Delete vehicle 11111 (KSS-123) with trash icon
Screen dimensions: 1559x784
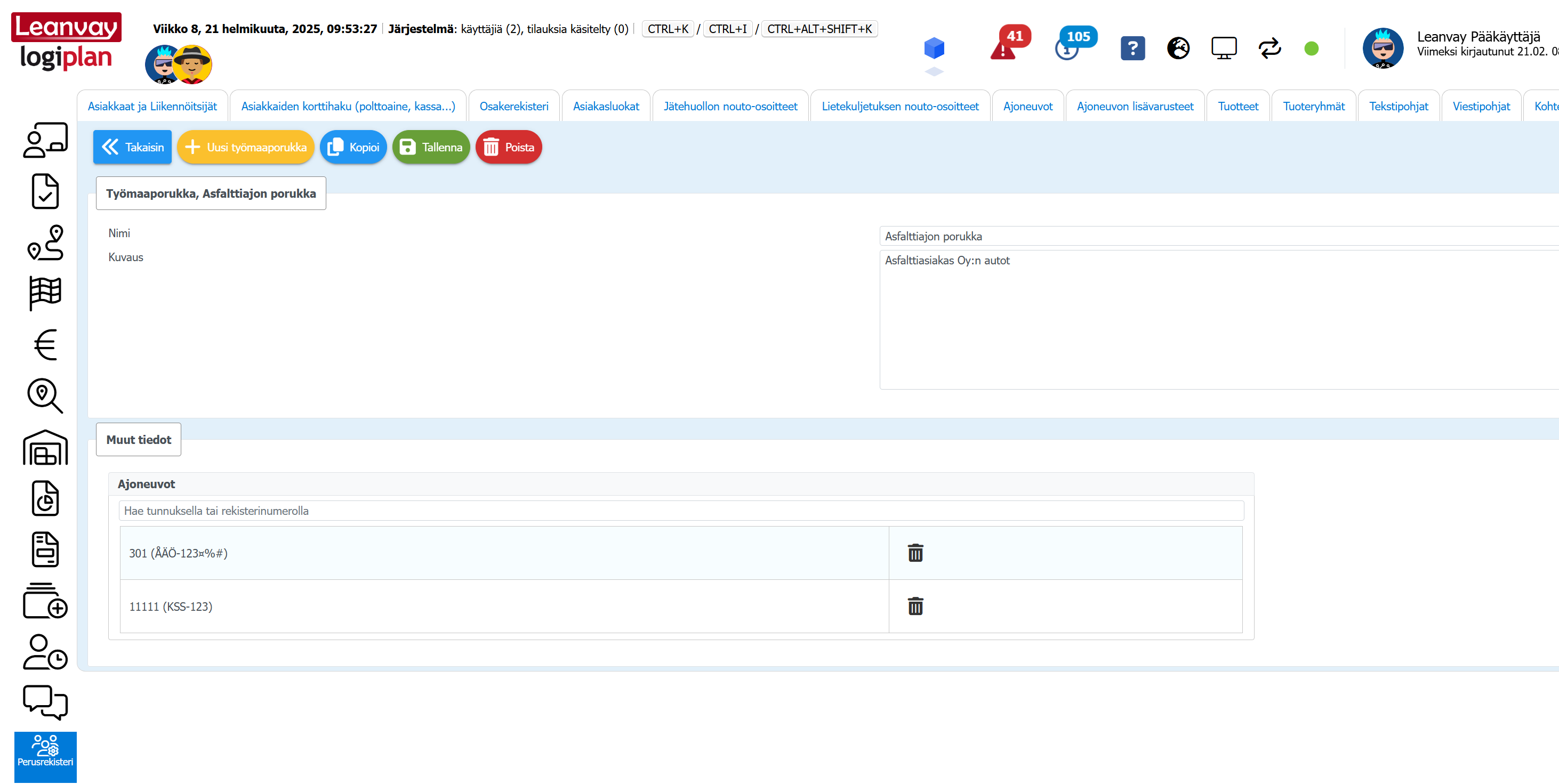(x=915, y=605)
